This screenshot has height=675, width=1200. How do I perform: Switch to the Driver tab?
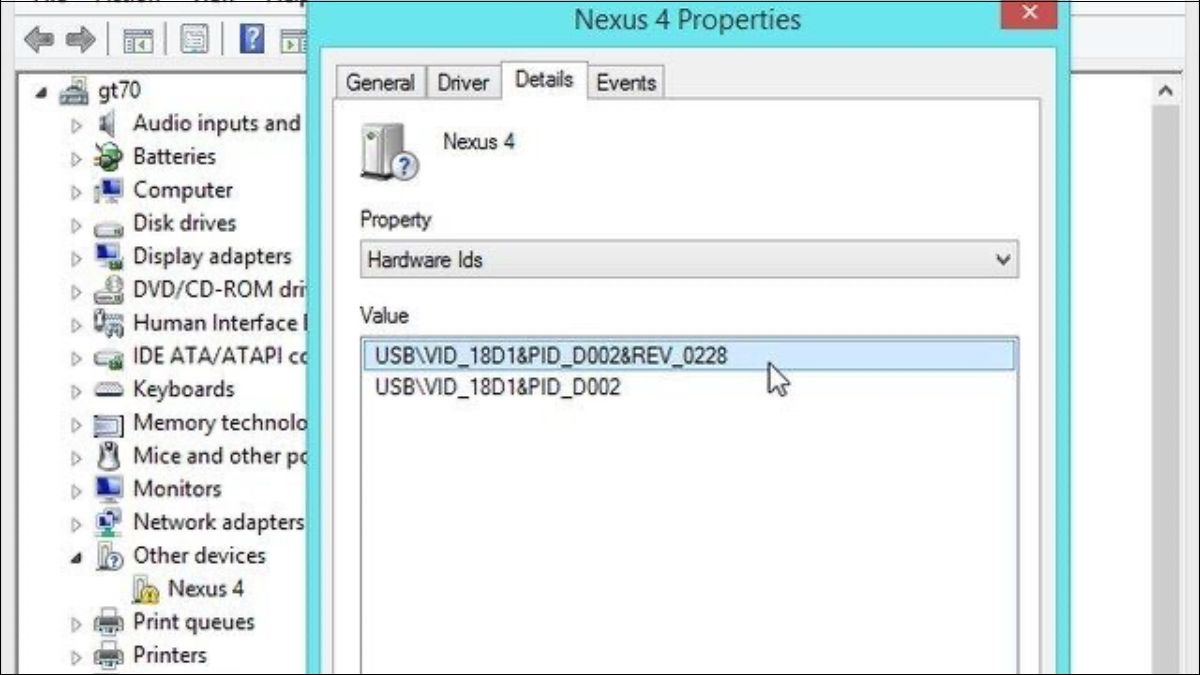(x=463, y=83)
